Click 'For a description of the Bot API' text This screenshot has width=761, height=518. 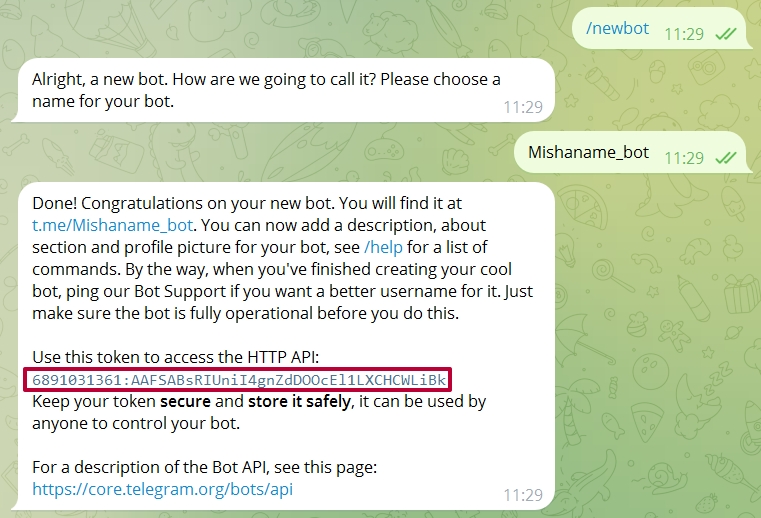click(x=204, y=467)
